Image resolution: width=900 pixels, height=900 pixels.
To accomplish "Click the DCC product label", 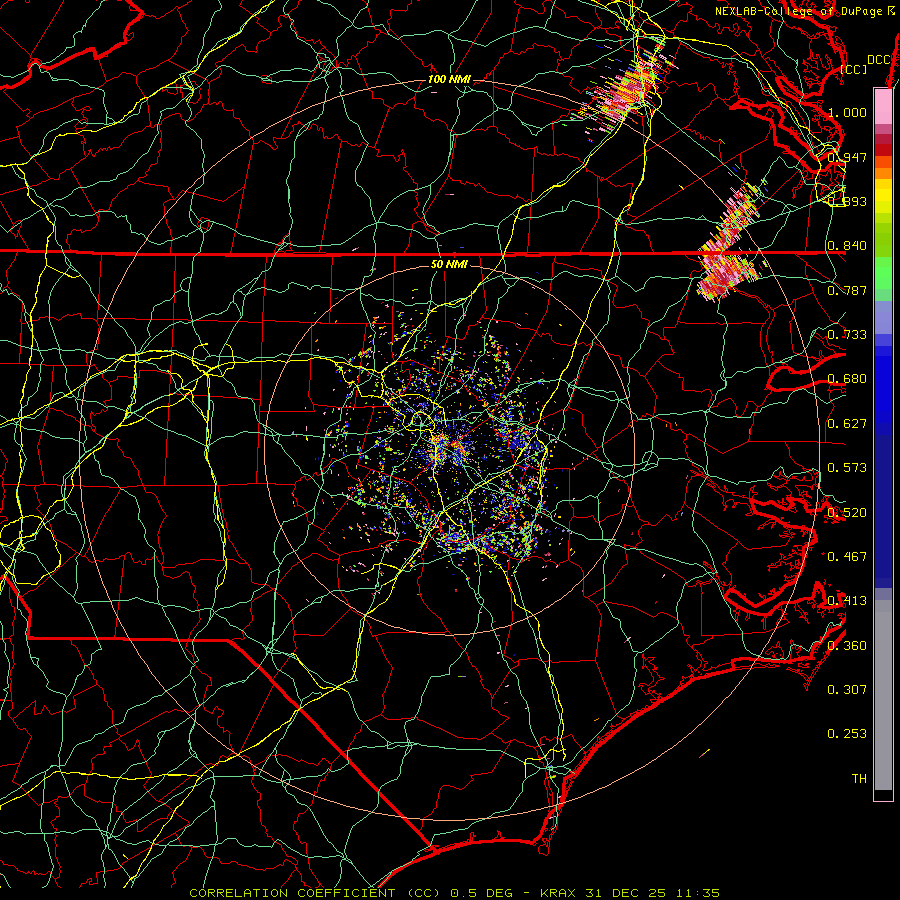I will pyautogui.click(x=878, y=60).
